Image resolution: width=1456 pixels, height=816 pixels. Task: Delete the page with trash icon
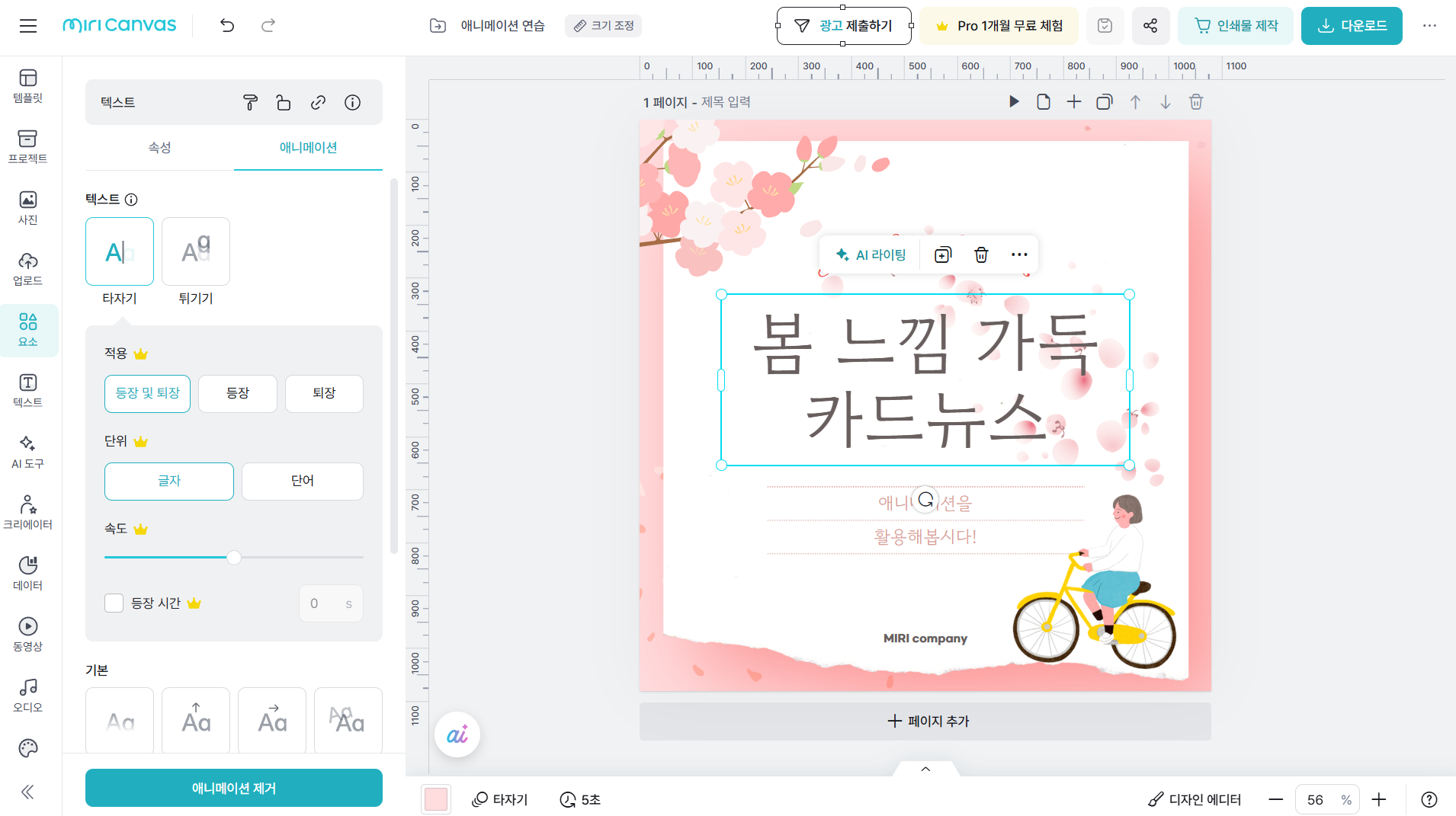pyautogui.click(x=1196, y=102)
